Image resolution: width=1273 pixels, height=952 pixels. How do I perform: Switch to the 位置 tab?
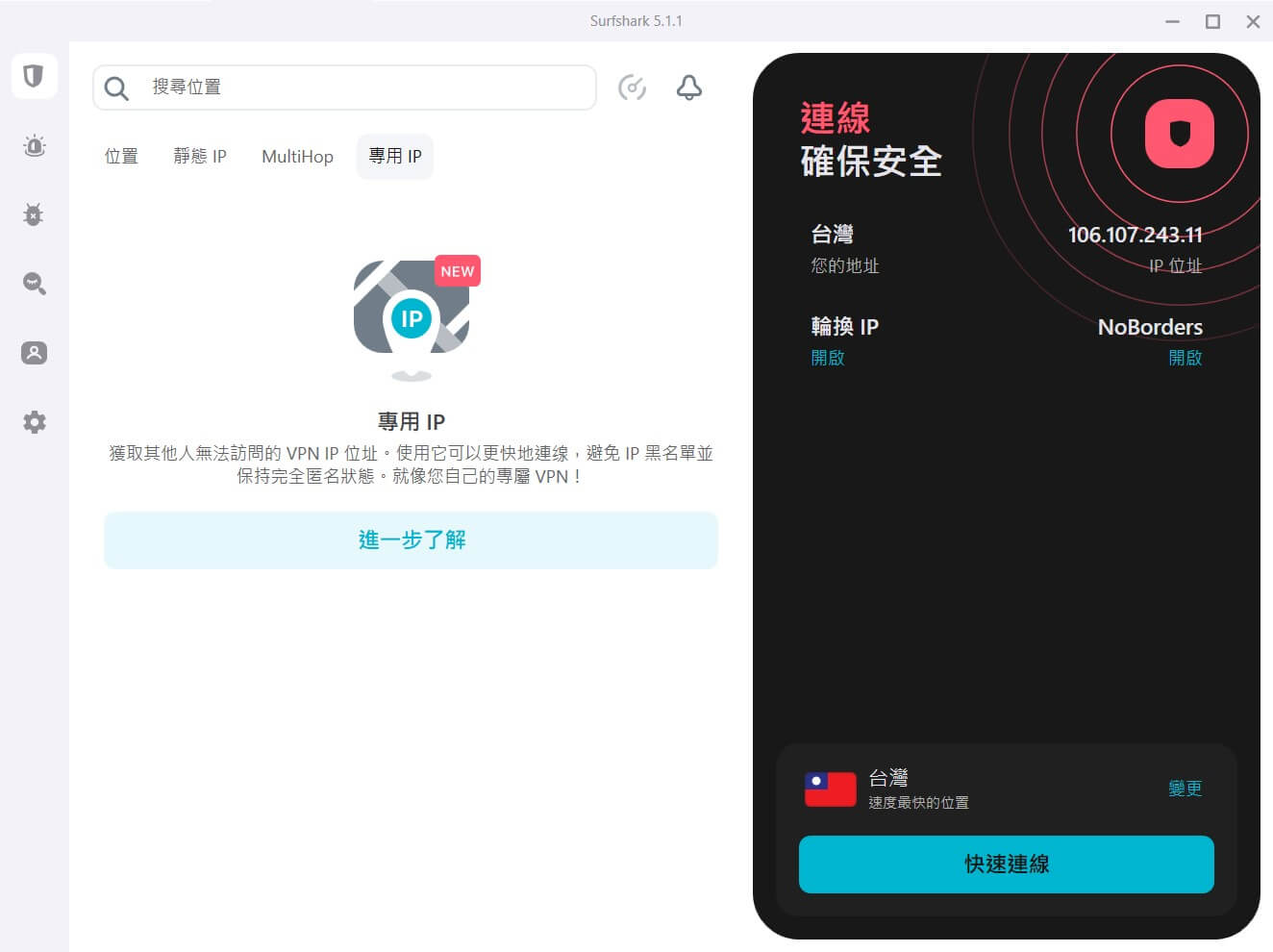pyautogui.click(x=121, y=157)
